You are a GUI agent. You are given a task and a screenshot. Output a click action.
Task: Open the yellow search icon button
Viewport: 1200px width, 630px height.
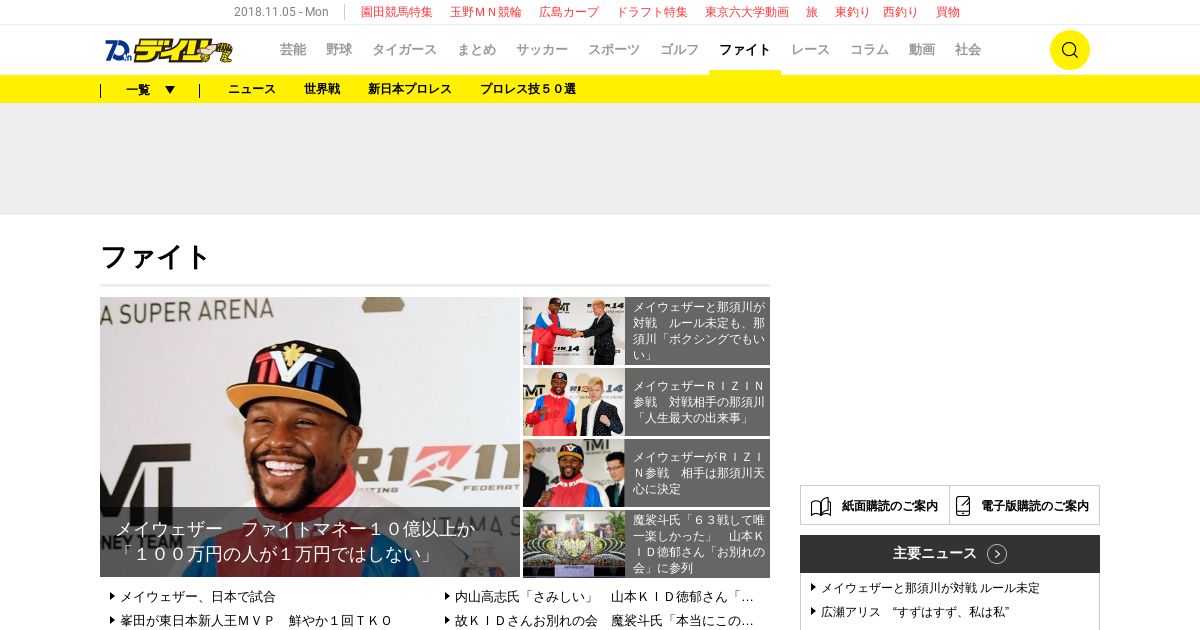tap(1069, 50)
